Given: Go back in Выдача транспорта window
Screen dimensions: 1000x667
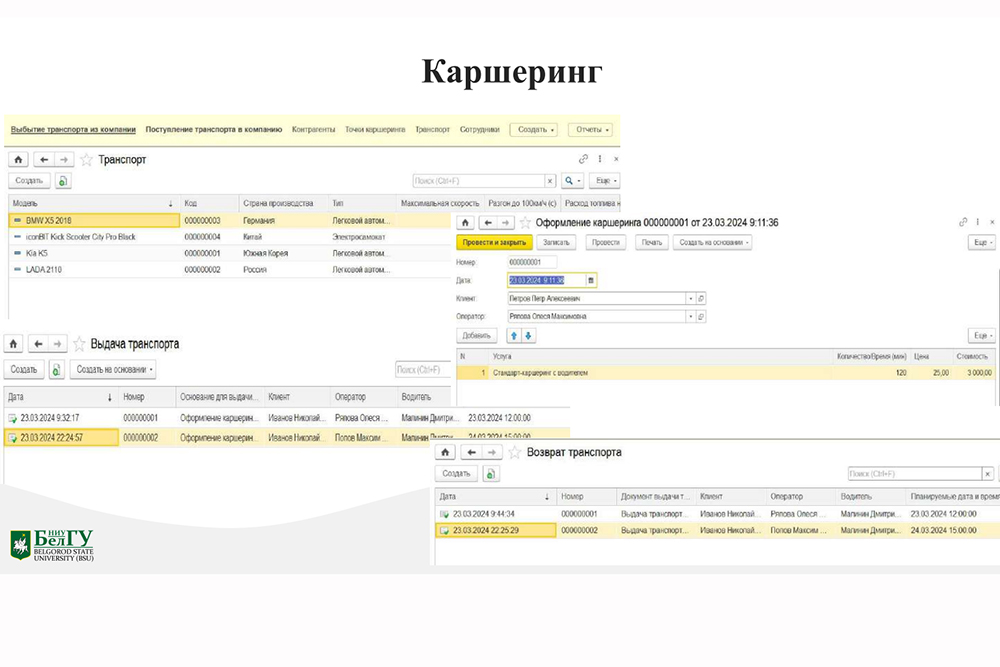Looking at the screenshot, I should click(38, 343).
